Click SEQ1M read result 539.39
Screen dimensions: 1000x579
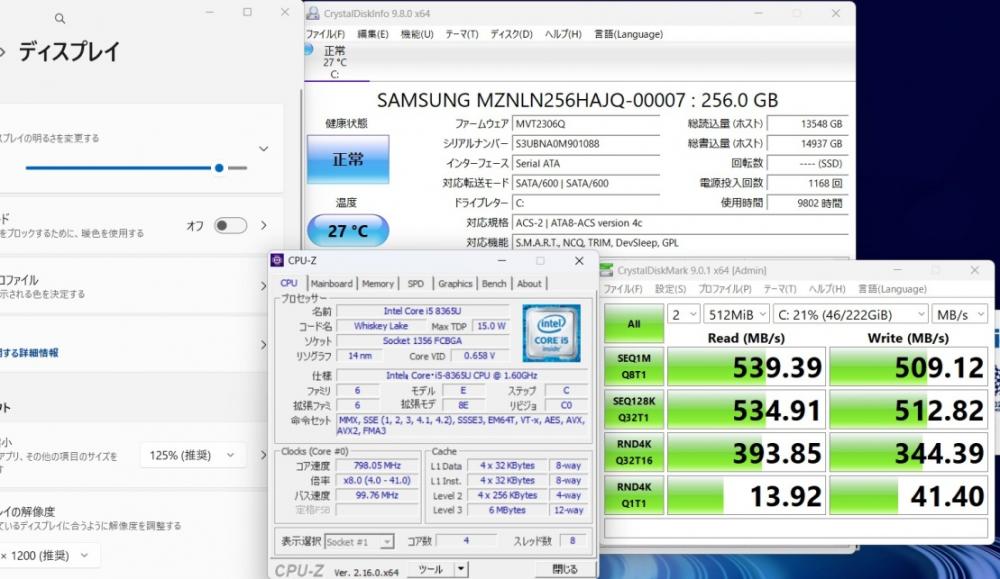[x=746, y=367]
